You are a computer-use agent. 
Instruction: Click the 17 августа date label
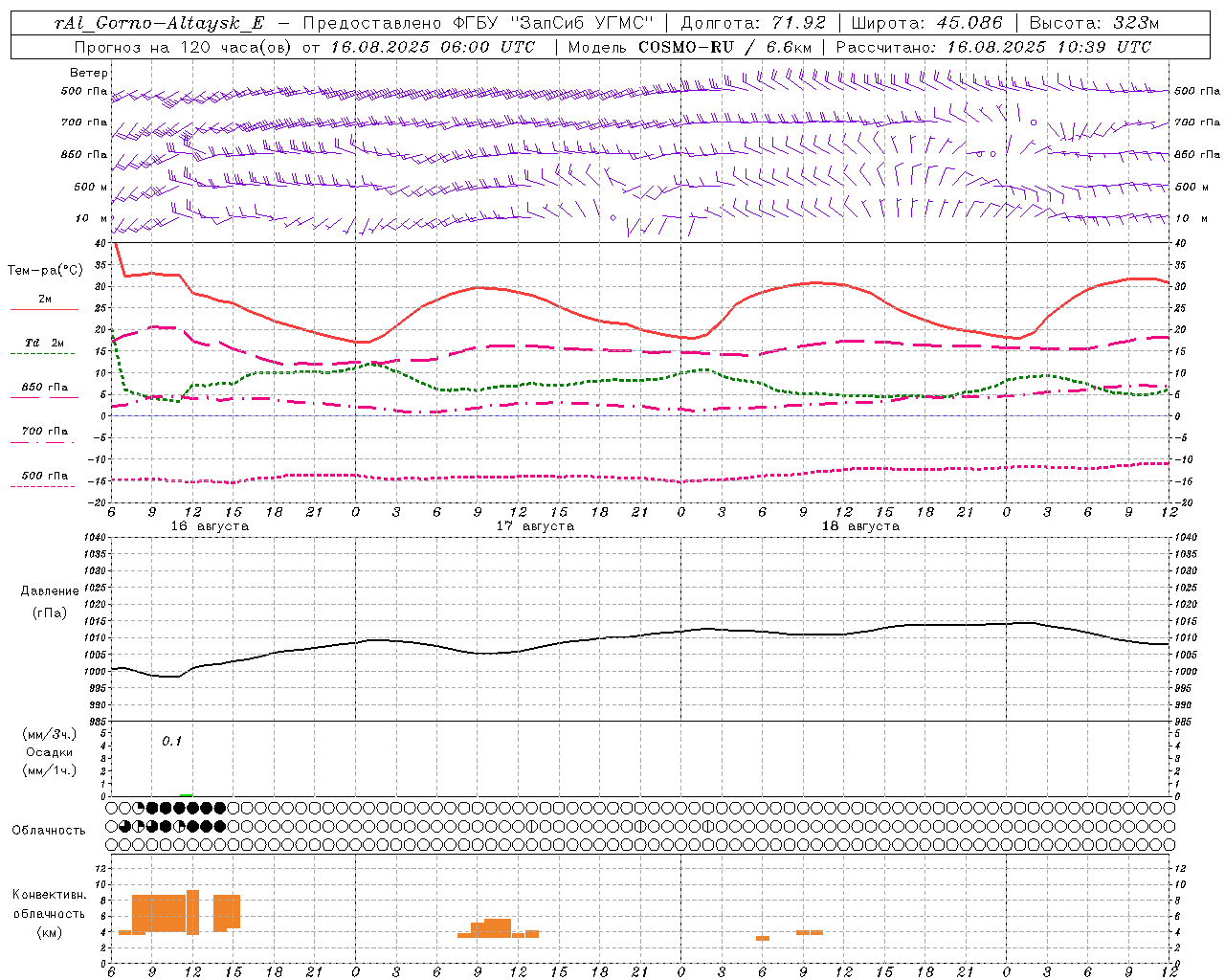[535, 526]
